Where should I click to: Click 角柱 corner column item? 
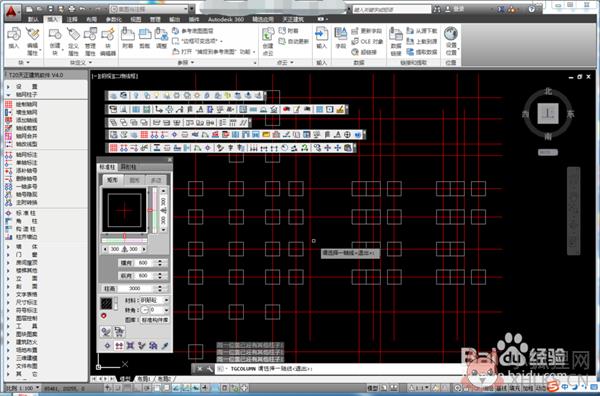click(x=21, y=221)
